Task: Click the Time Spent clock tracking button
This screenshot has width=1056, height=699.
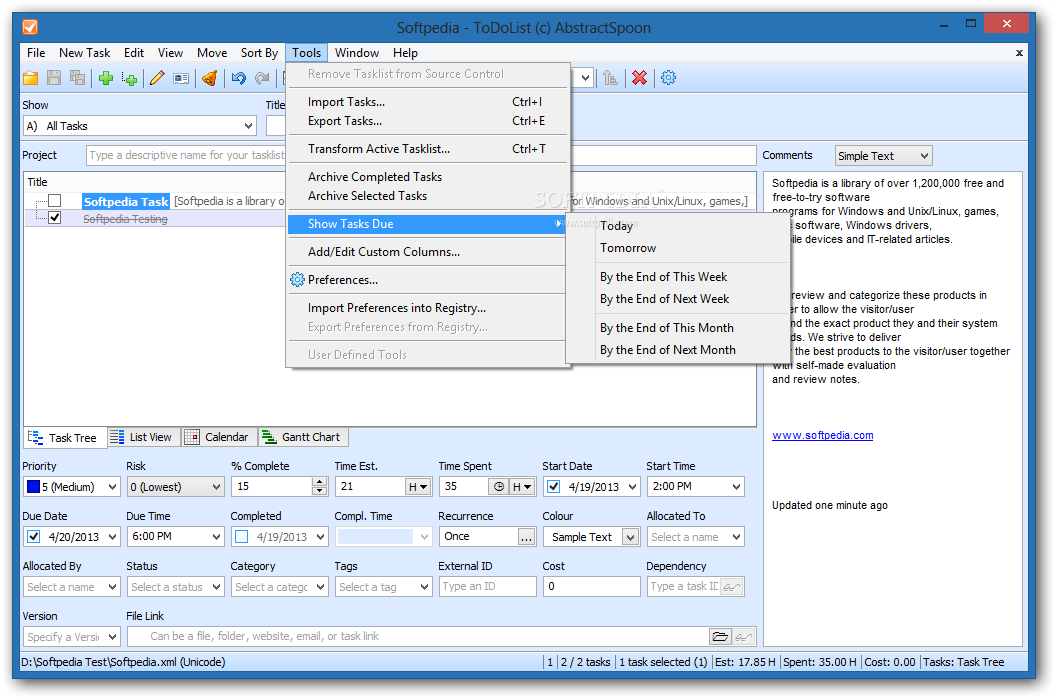Action: [x=498, y=487]
